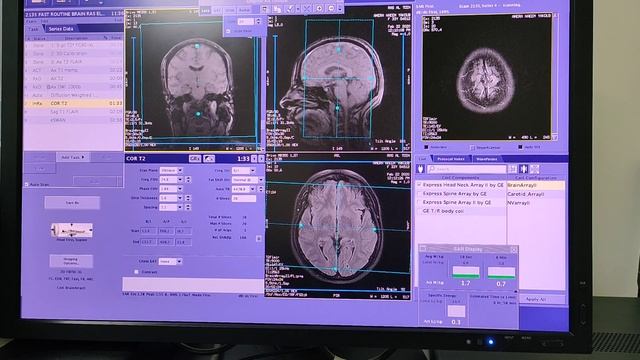Go to next series in COR T2 header
The image size is (640, 360).
pos(261,159)
